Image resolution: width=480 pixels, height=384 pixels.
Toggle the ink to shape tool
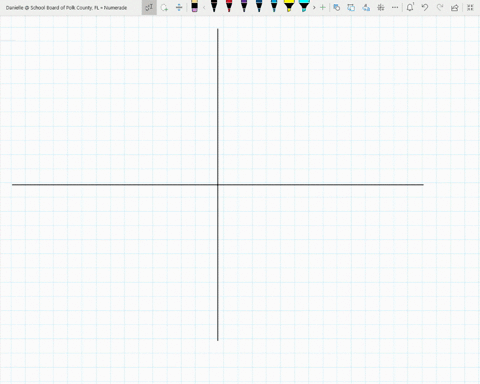point(337,7)
